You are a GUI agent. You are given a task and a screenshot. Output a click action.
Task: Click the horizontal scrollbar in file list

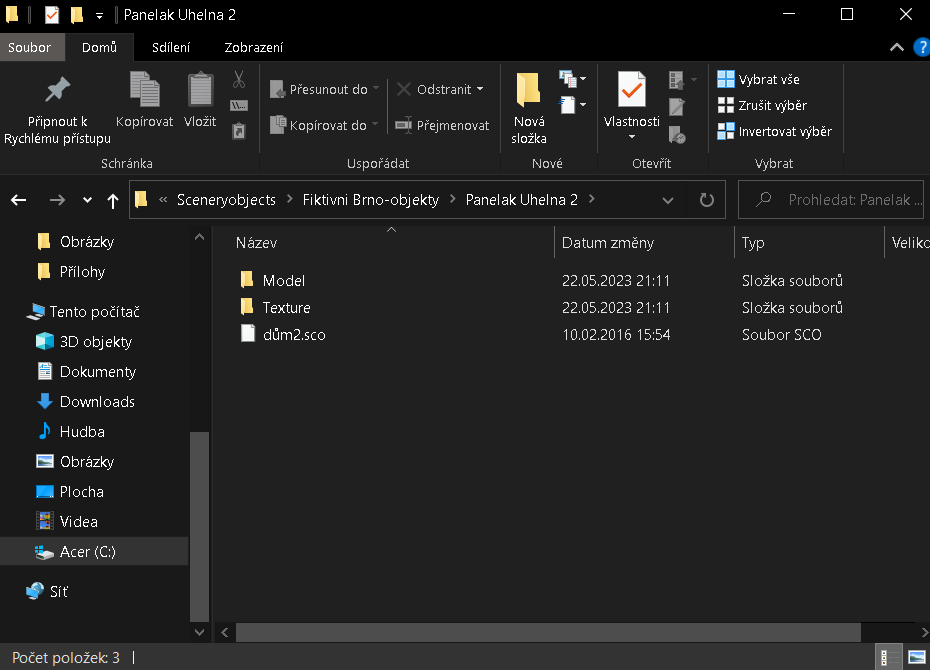[x=548, y=632]
